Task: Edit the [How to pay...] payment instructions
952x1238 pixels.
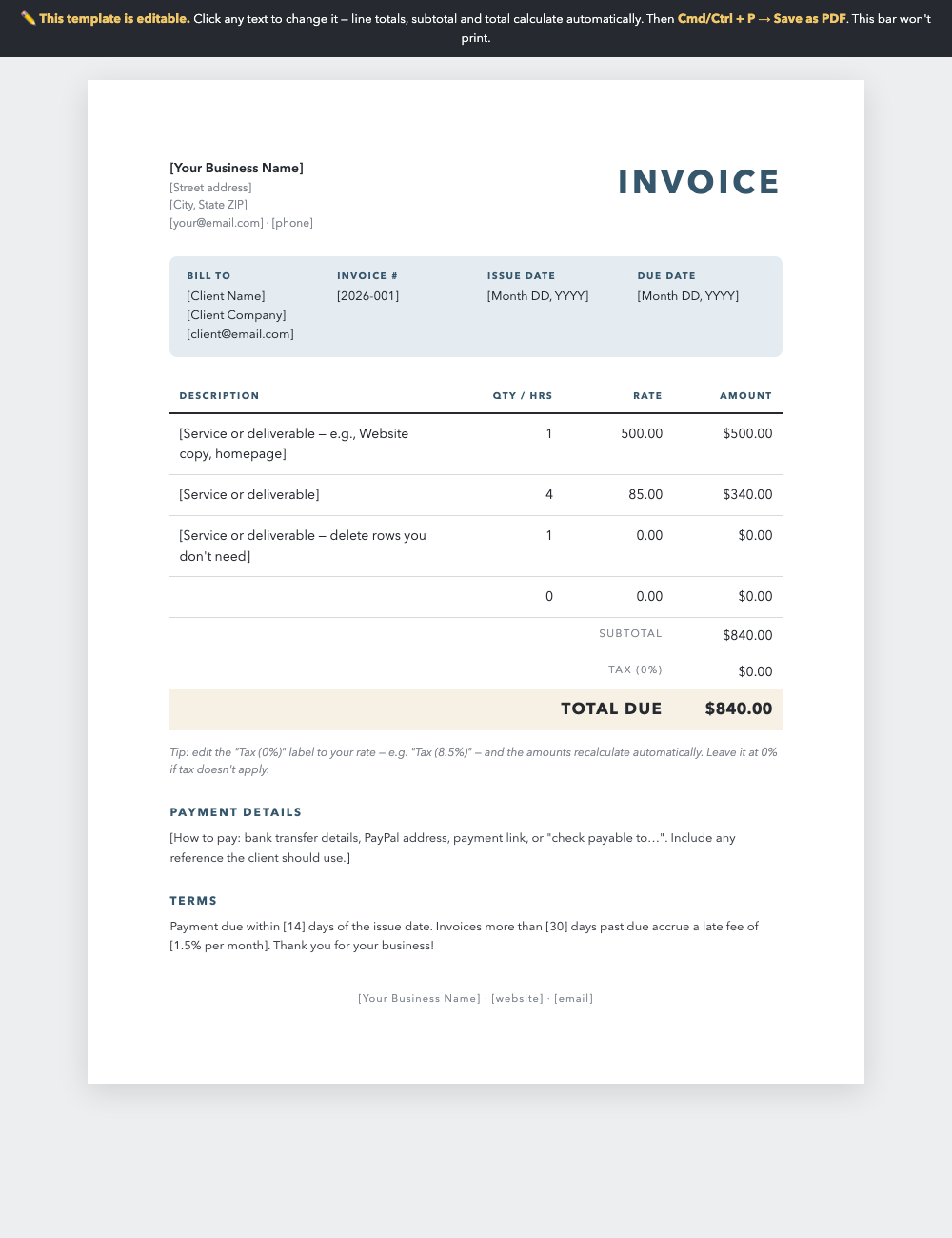Action: tap(453, 848)
